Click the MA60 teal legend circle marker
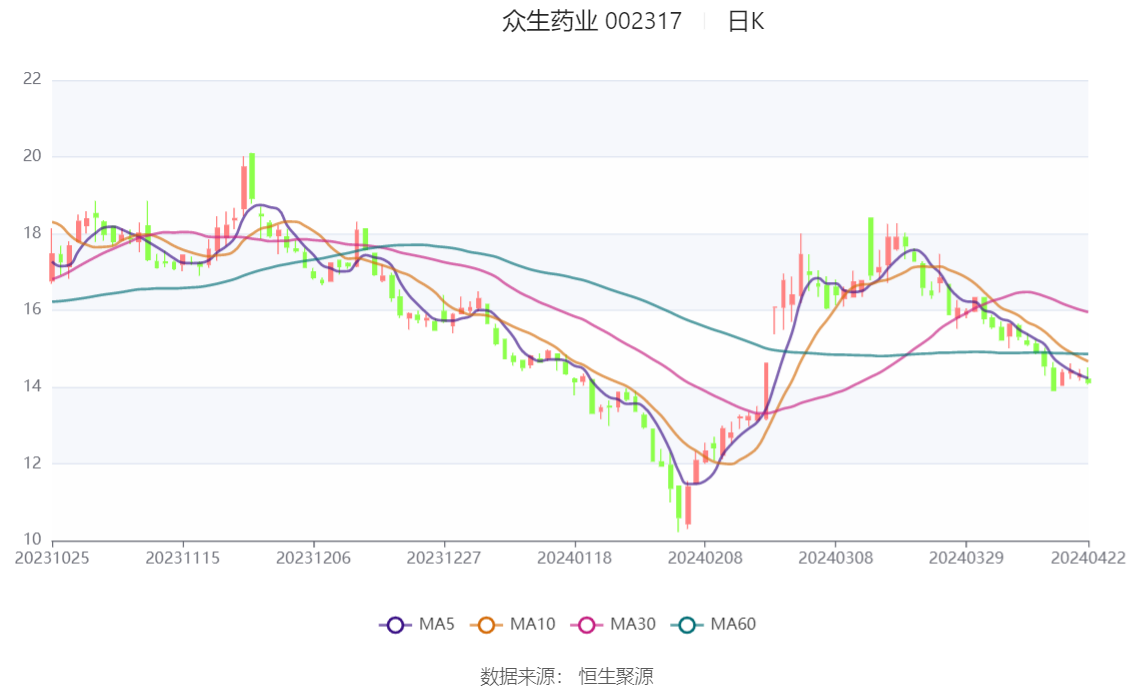The height and width of the screenshot is (689, 1134). pyautogui.click(x=687, y=625)
